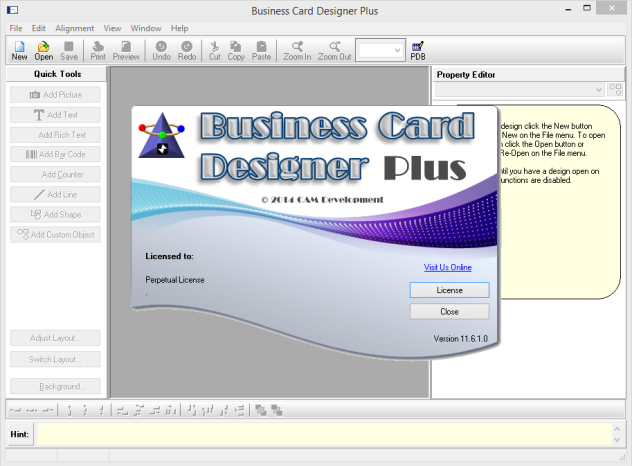
Task: Click the Add Custom Object button
Action: click(55, 235)
